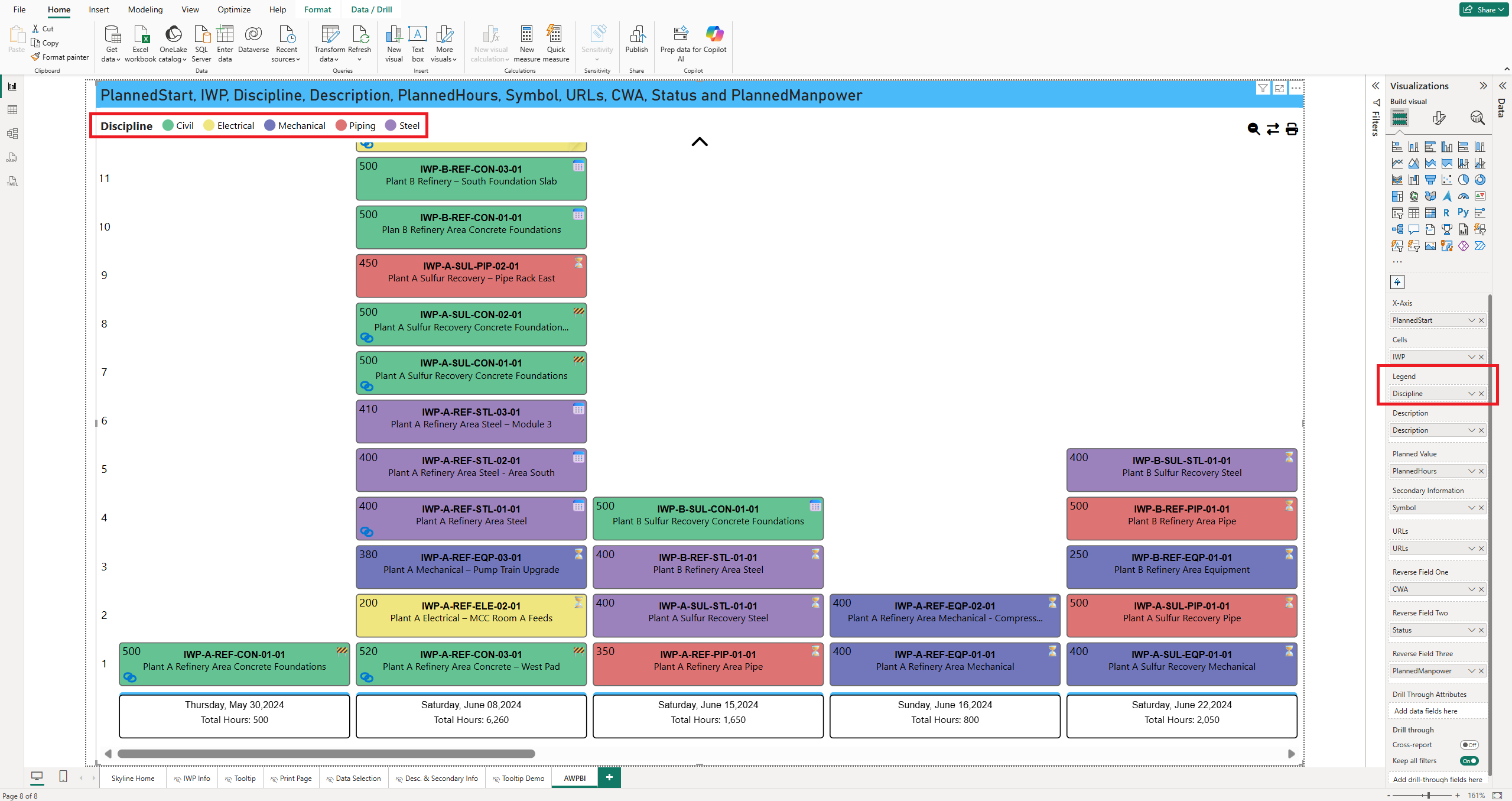The image size is (1512, 801).
Task: Open TMDL view in left sidebar
Action: (x=12, y=181)
